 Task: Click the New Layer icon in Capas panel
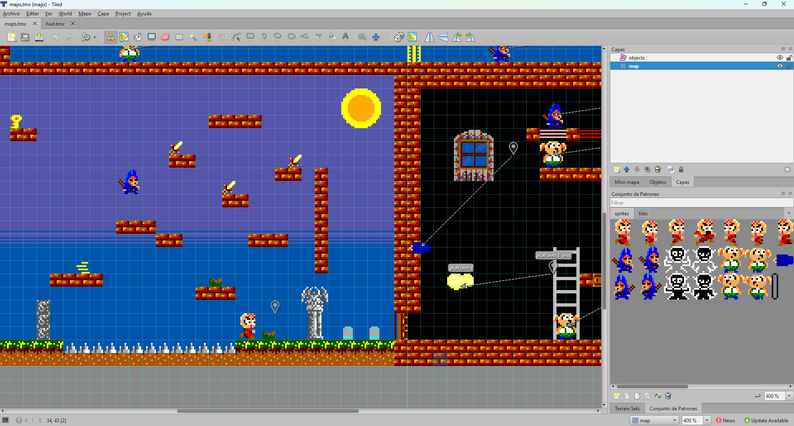tap(617, 170)
